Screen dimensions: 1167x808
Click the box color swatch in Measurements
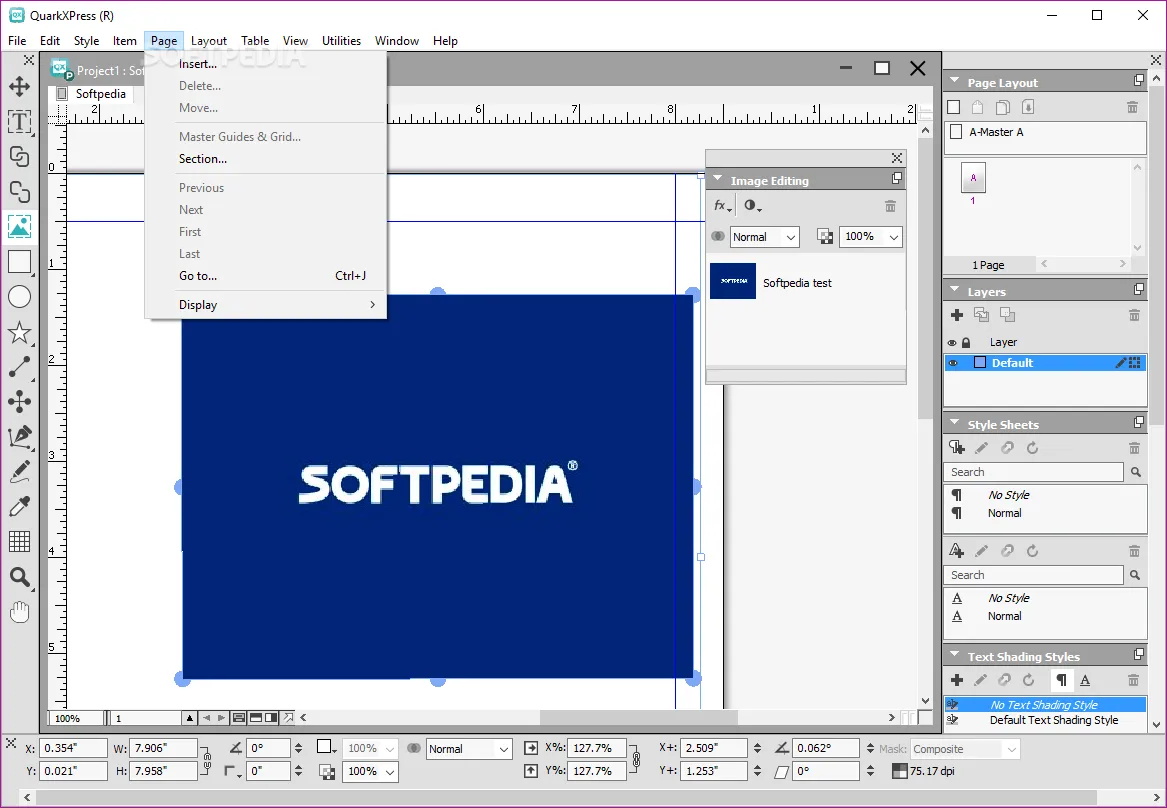(x=324, y=746)
